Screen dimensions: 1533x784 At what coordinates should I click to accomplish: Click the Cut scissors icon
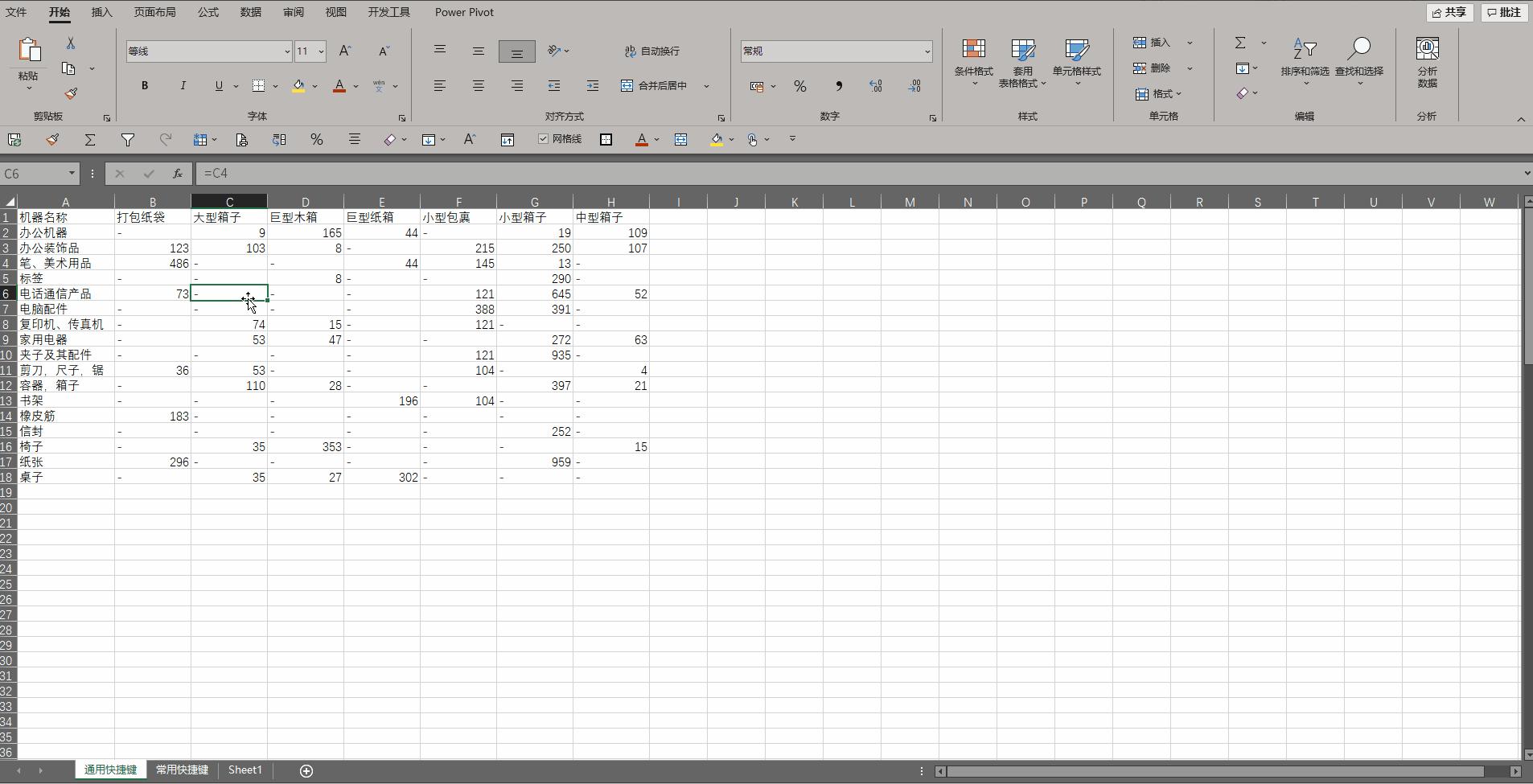pos(70,43)
